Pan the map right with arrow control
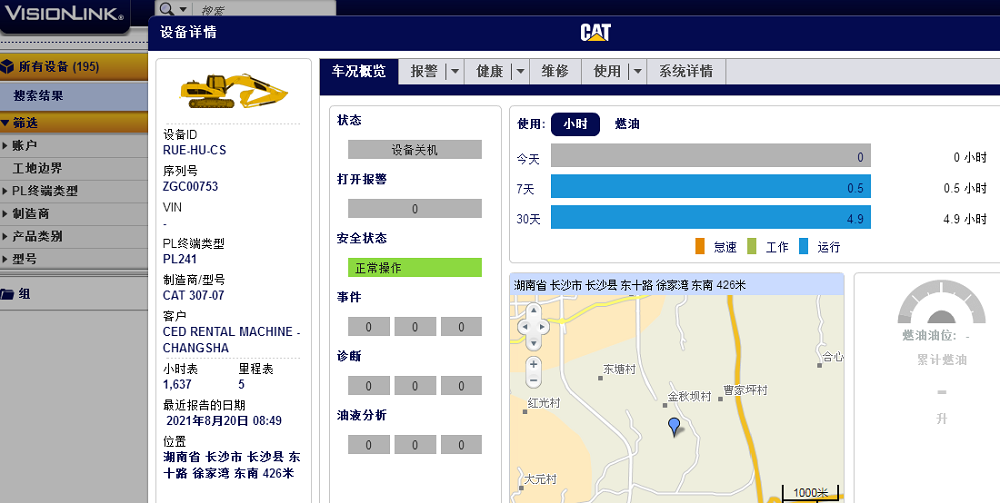The height and width of the screenshot is (503, 1000). (x=544, y=327)
